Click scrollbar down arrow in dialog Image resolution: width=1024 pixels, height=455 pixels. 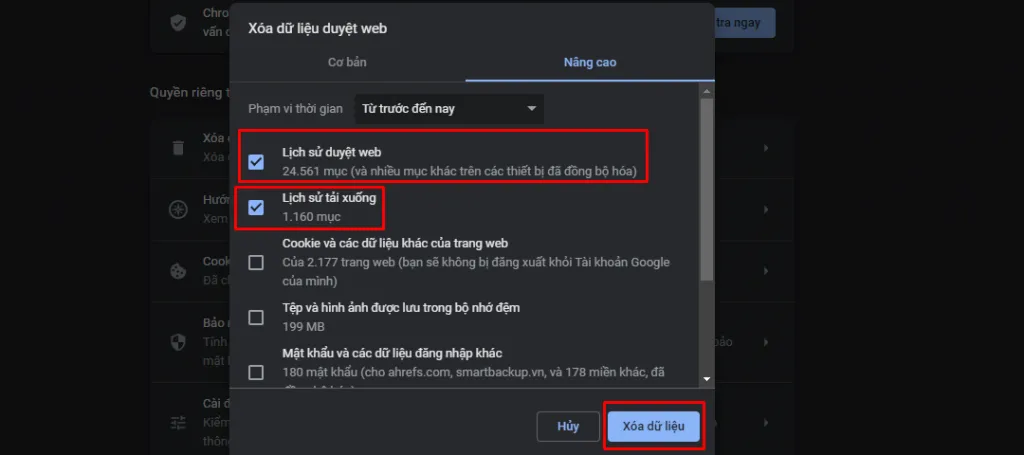pyautogui.click(x=707, y=379)
